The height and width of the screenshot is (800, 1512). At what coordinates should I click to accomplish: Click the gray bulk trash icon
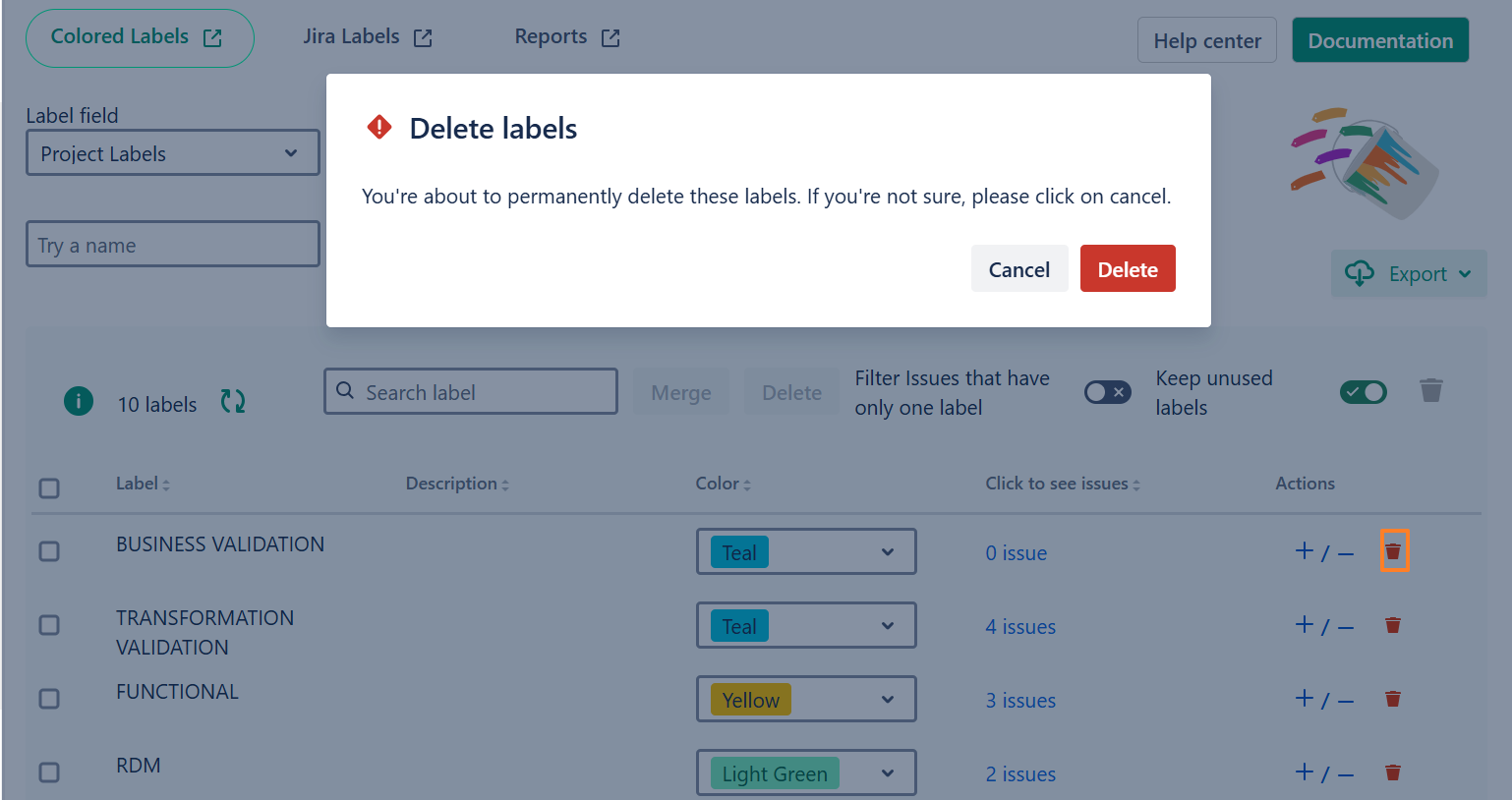(x=1430, y=391)
